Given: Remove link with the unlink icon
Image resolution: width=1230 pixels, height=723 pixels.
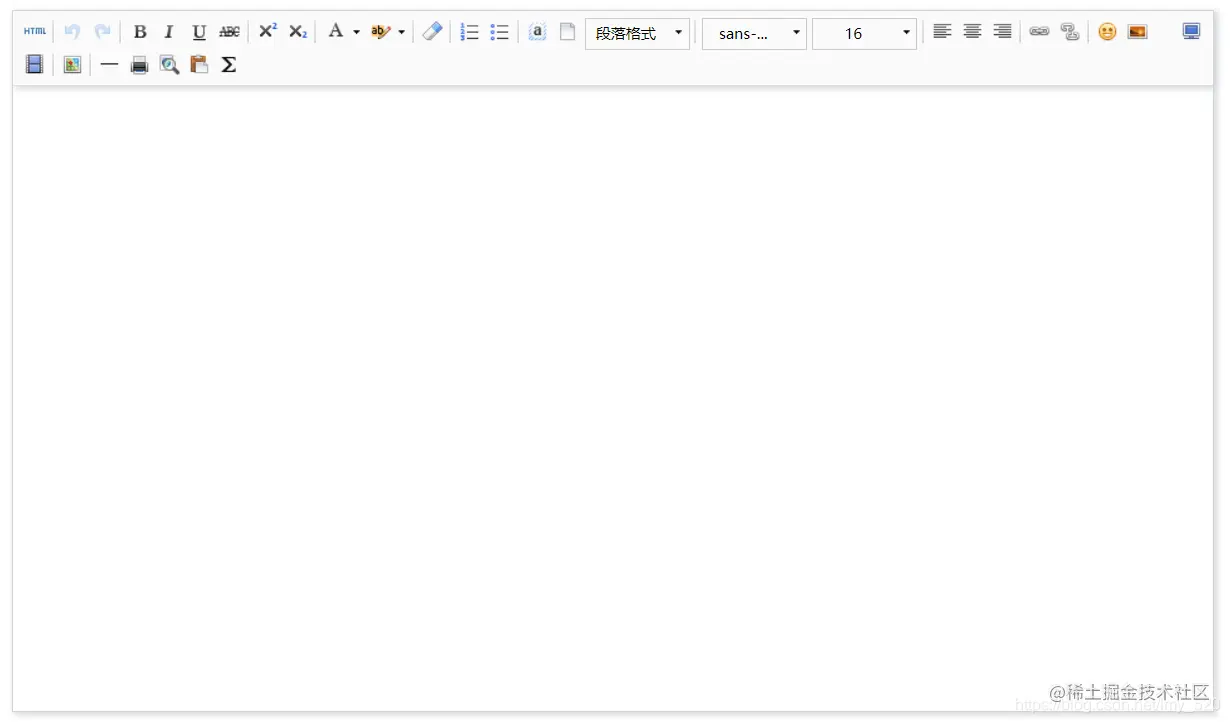Looking at the screenshot, I should click(x=1070, y=32).
